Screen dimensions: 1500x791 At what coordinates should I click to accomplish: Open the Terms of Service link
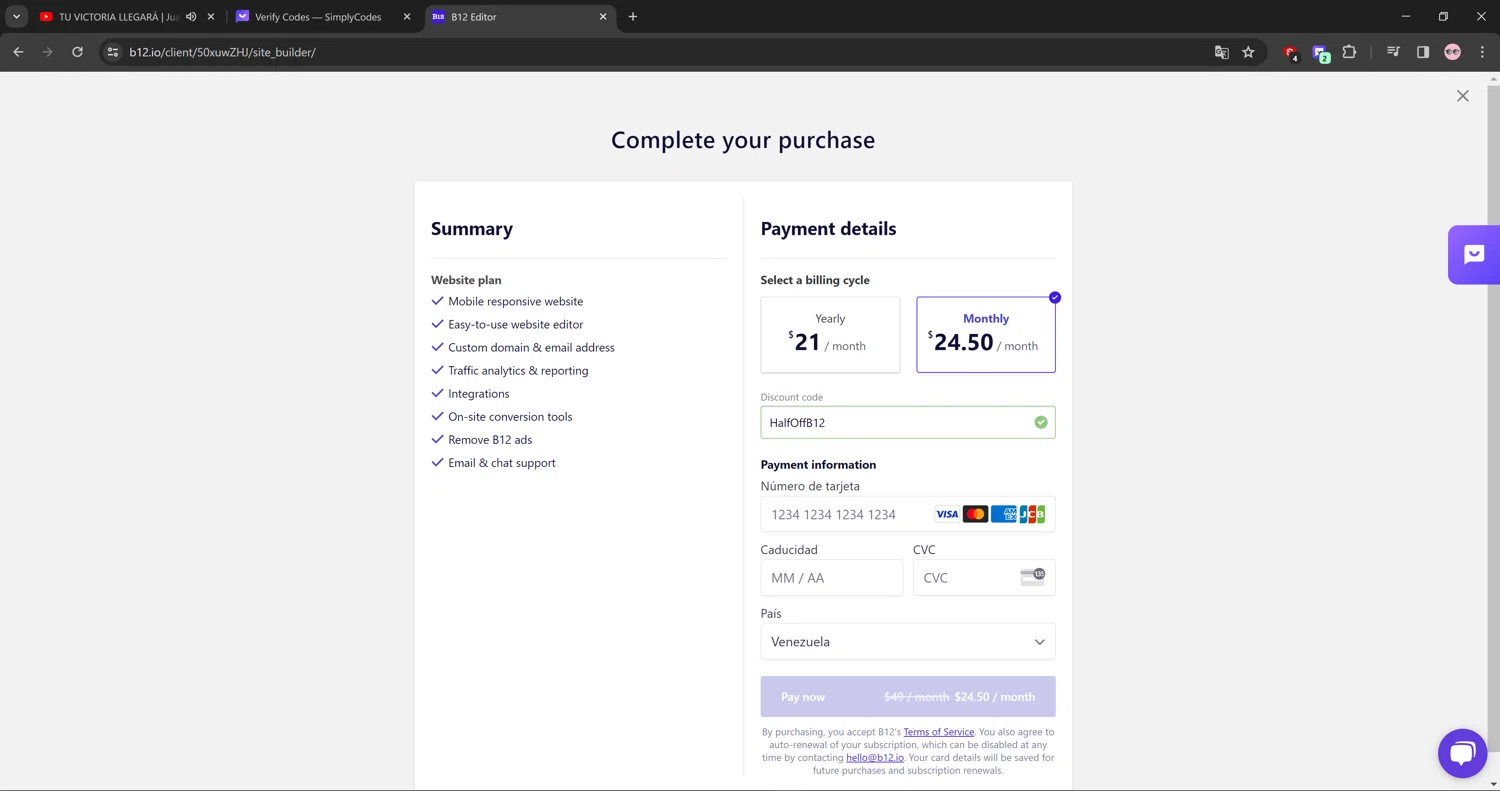point(939,732)
